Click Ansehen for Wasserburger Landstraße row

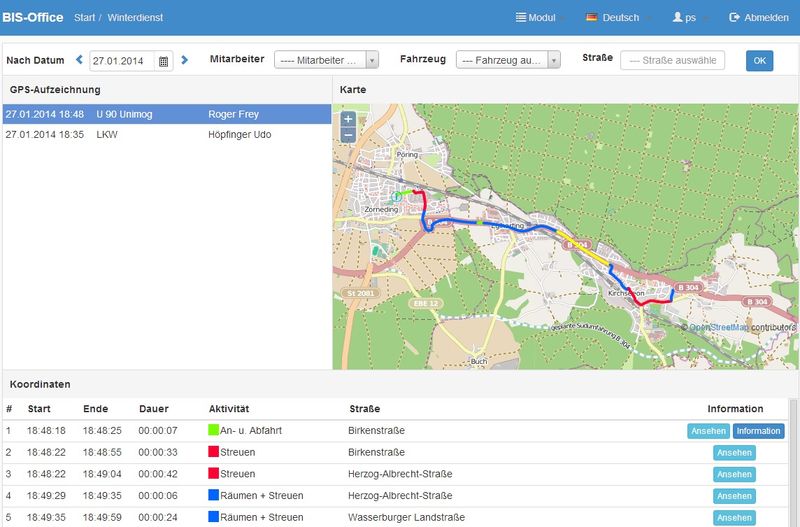point(734,518)
